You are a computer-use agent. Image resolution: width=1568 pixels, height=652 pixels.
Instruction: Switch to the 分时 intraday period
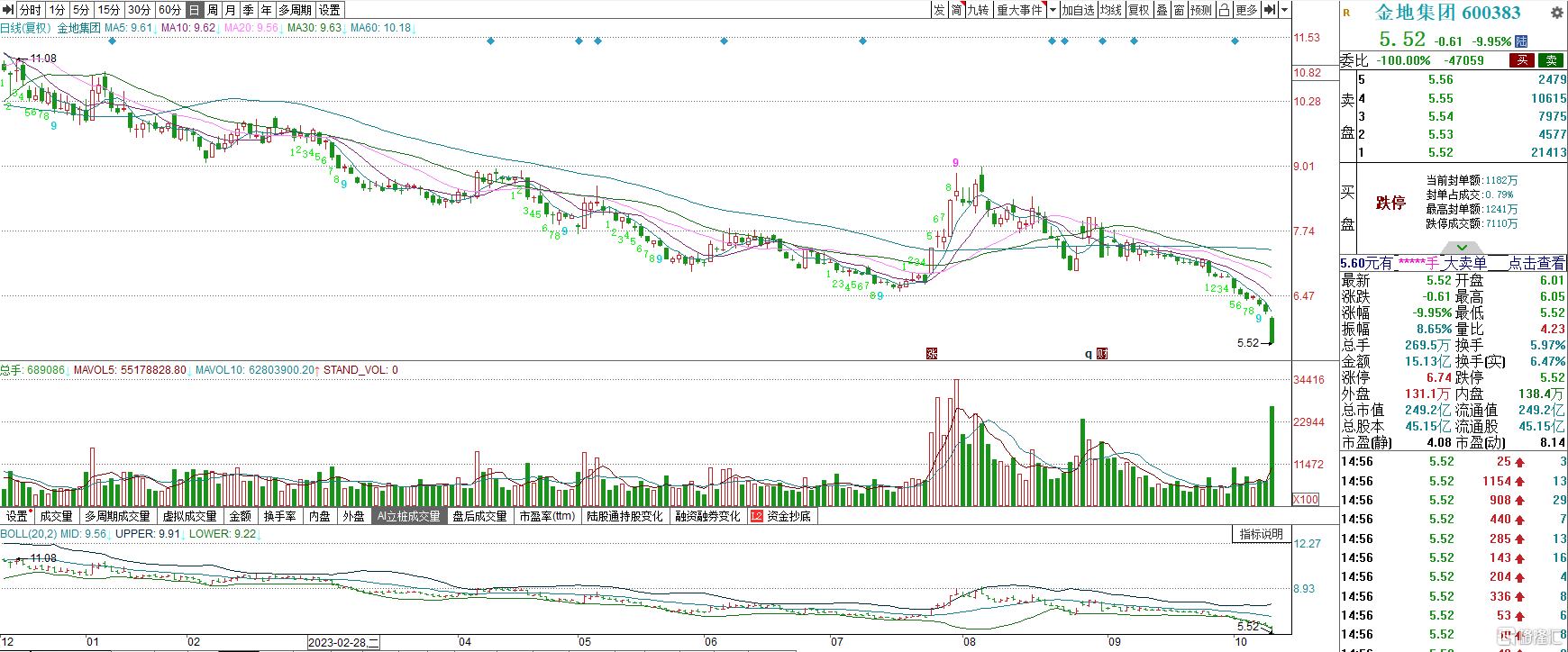31,10
